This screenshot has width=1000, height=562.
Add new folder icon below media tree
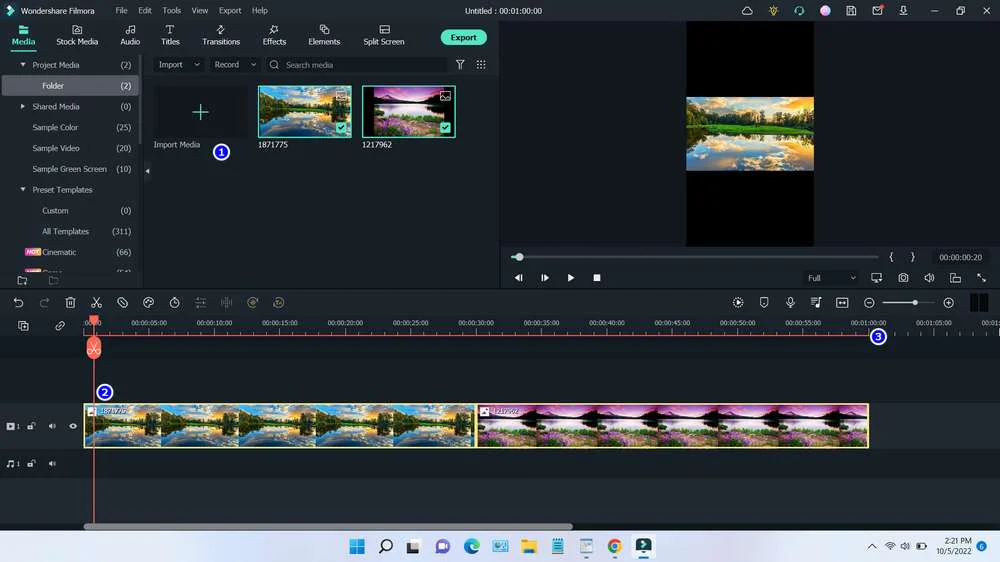22,281
